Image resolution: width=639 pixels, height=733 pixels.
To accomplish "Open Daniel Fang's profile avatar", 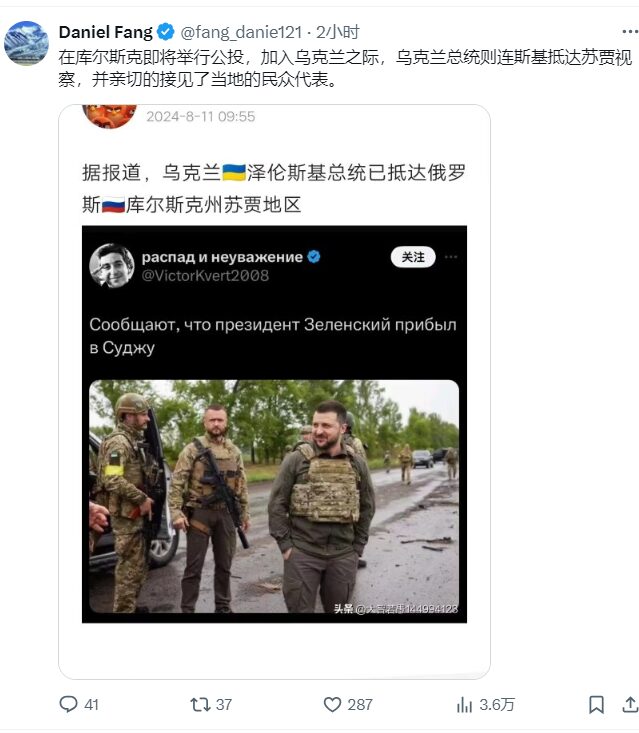I will click(x=26, y=43).
